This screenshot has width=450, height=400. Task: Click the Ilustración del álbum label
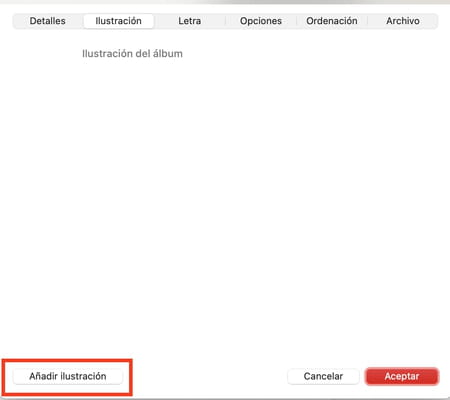click(132, 54)
